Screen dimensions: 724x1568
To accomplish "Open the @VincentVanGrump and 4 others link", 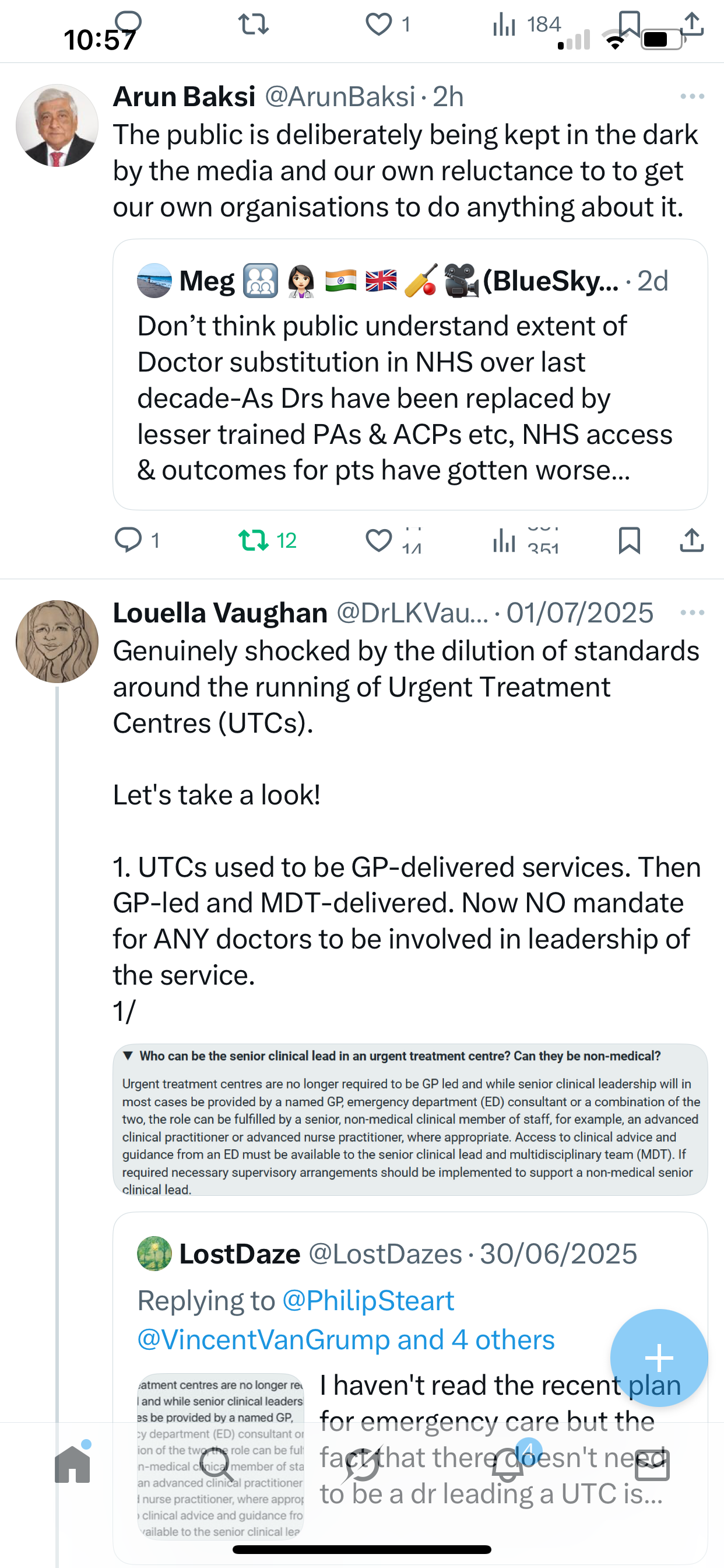I will tap(346, 1340).
